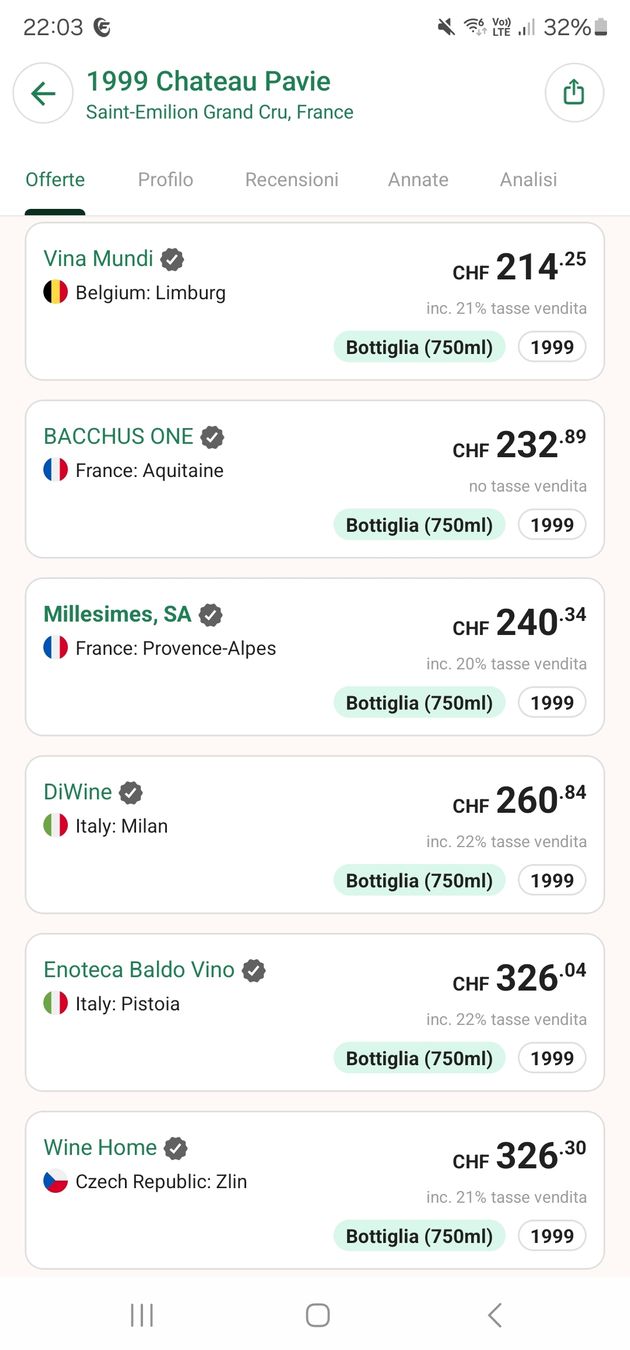This screenshot has height=1350, width=630.
Task: Tap the Bottiglia (750ml) chip for BACCHUS ONE
Action: click(x=419, y=524)
